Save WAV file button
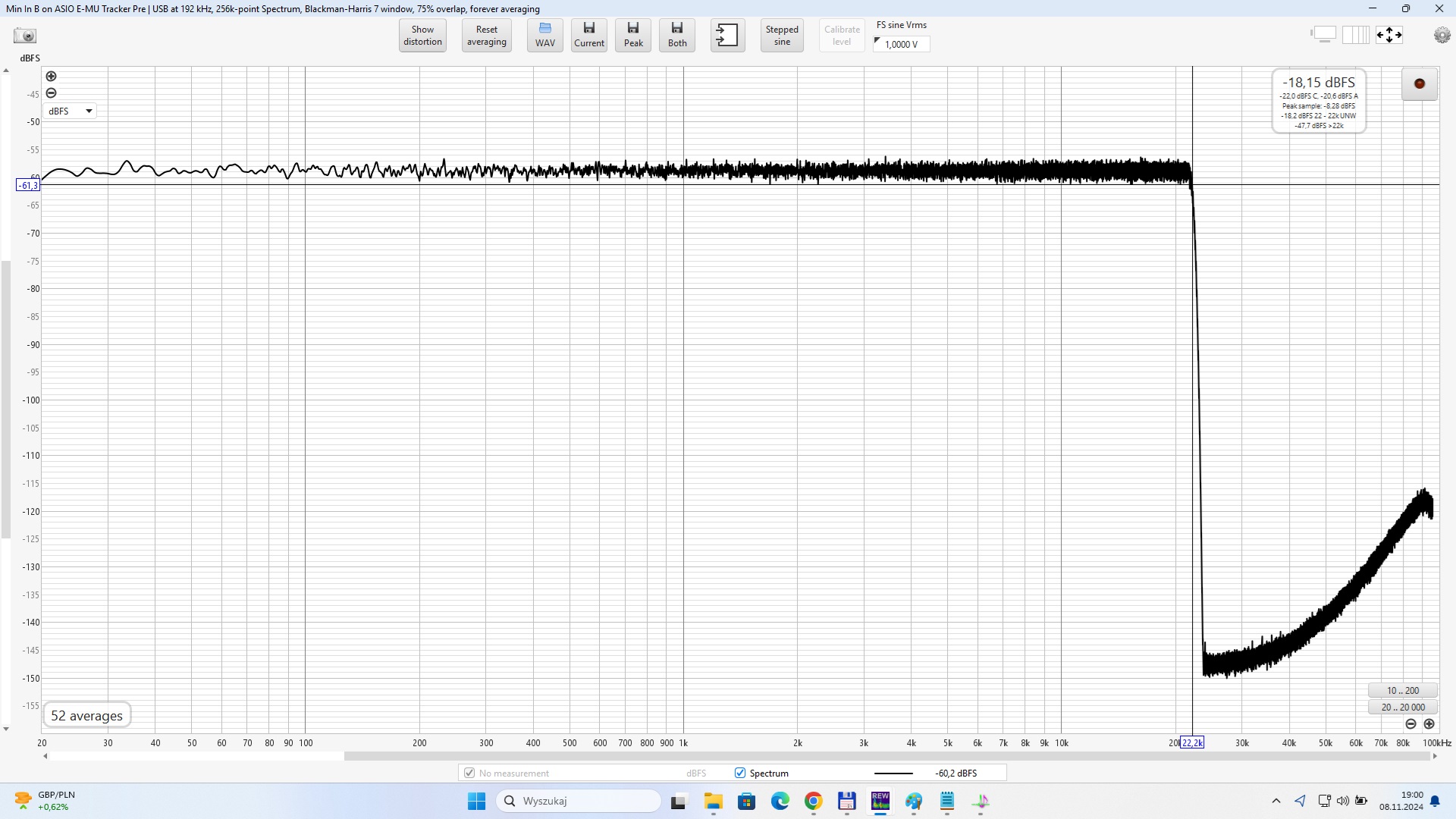Screen dimensions: 1456x819 (x=544, y=36)
